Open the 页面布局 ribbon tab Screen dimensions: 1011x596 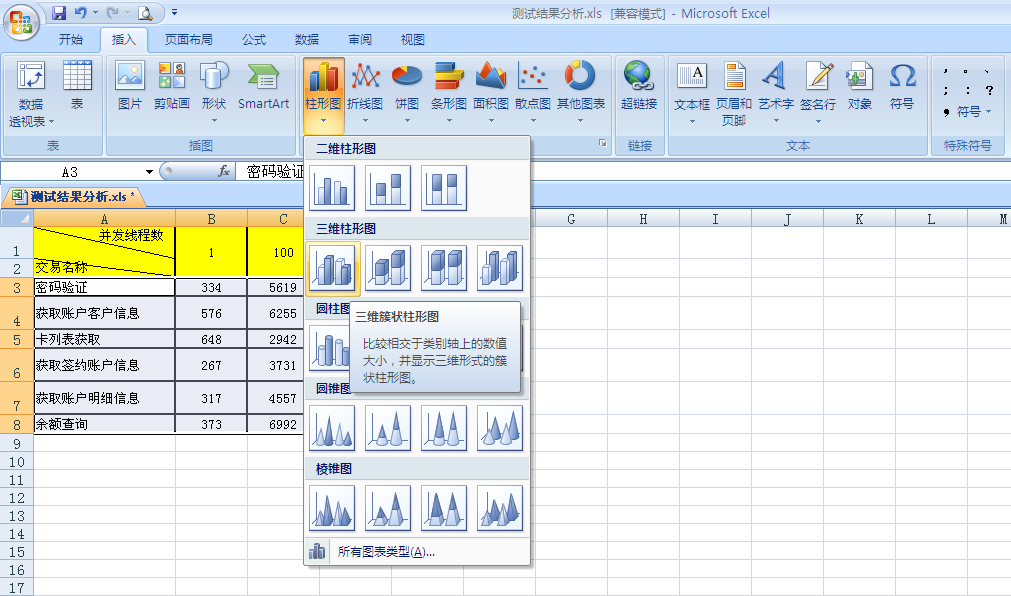click(x=188, y=40)
